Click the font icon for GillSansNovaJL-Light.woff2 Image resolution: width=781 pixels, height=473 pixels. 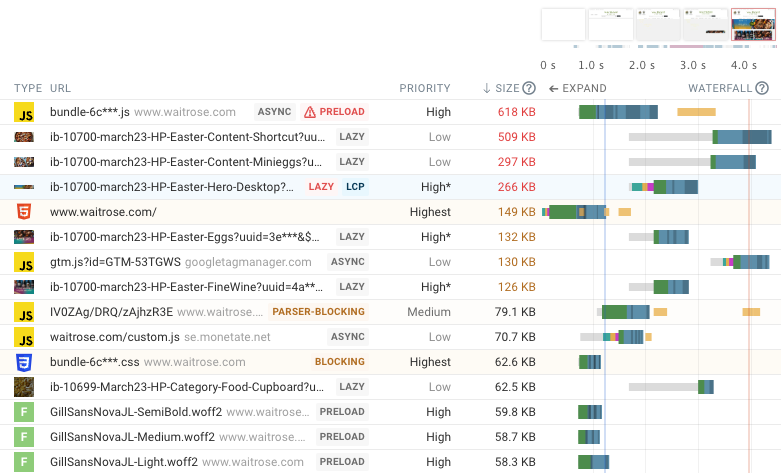(x=24, y=462)
